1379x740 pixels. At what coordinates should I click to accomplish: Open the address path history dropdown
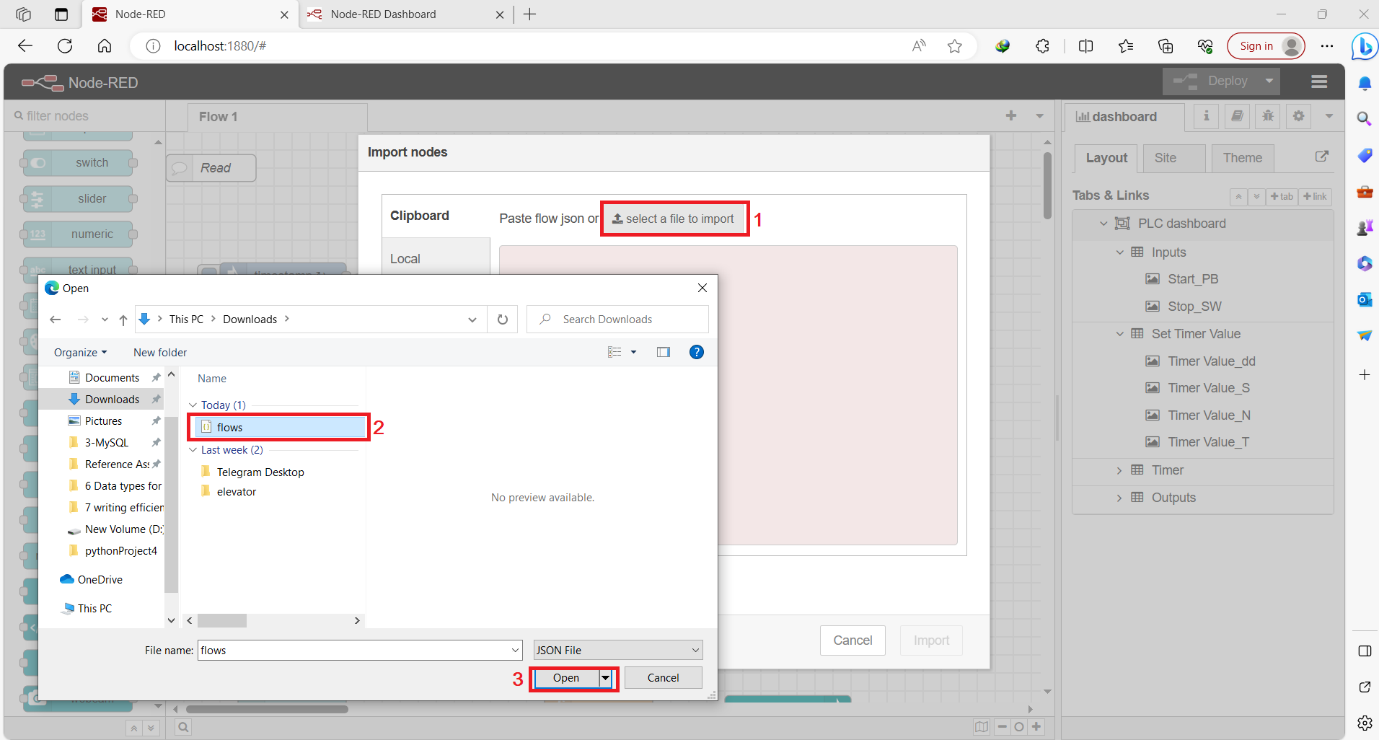coord(473,320)
